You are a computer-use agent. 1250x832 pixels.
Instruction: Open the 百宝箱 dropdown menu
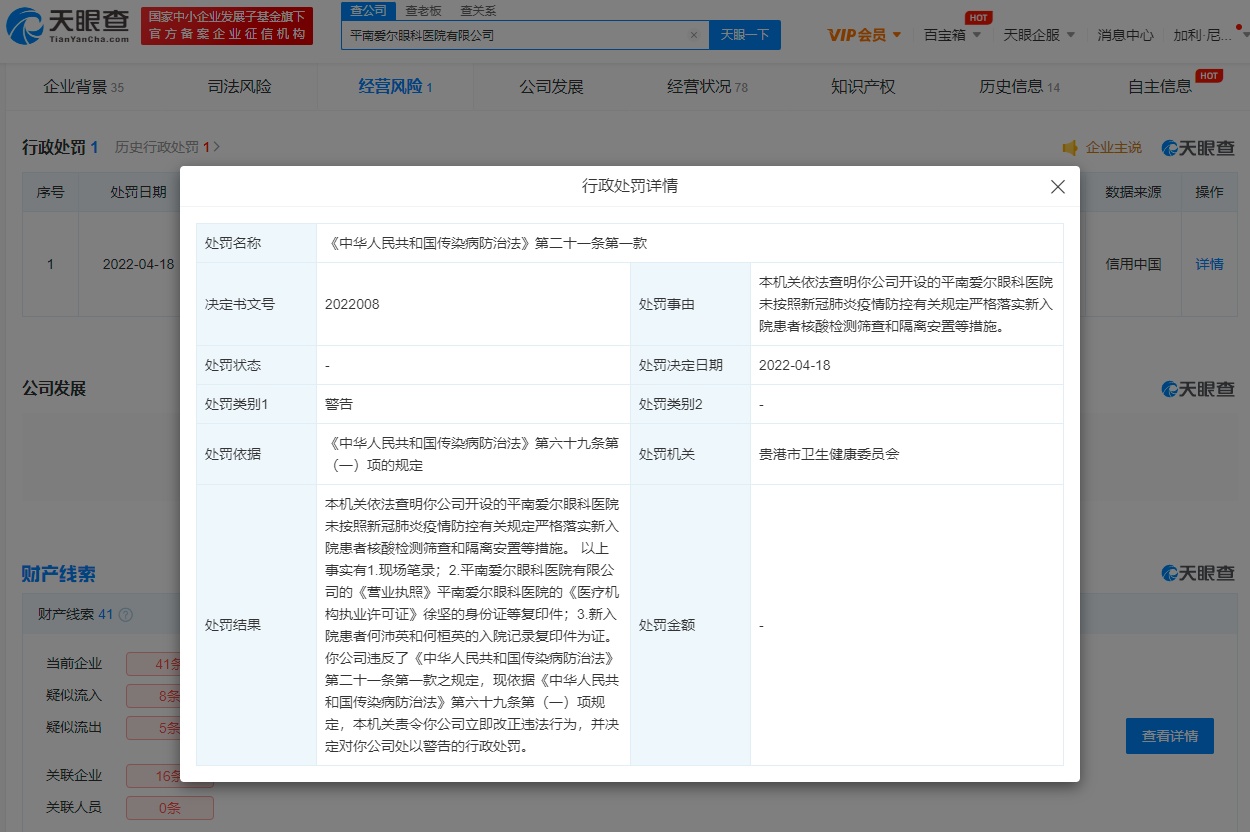952,35
